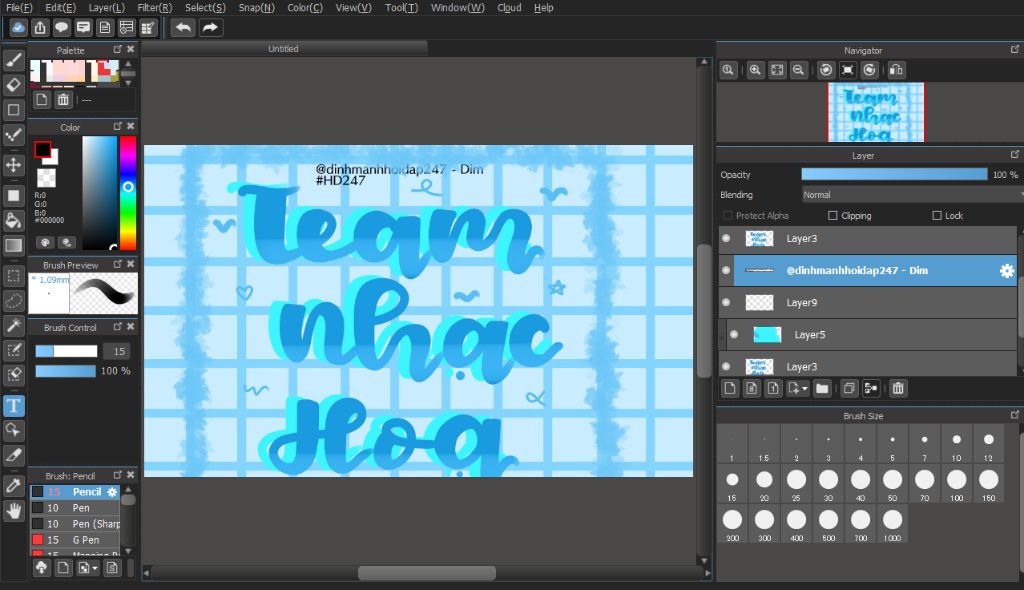Select the Text tool

[x=14, y=406]
